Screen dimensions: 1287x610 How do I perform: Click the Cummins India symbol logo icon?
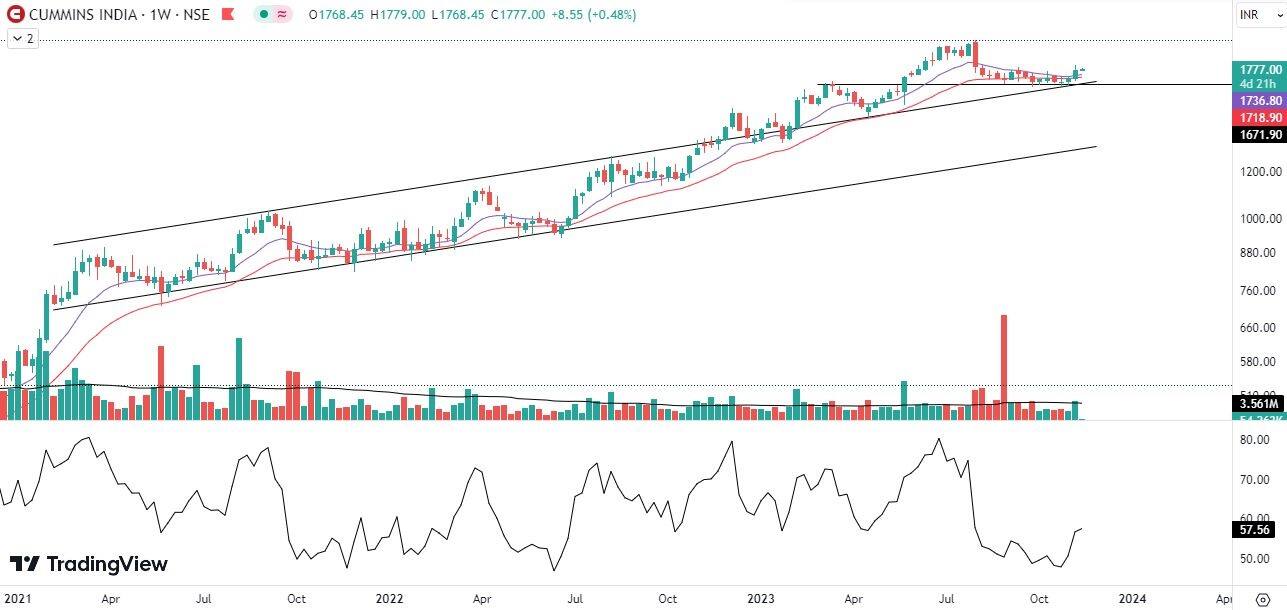15,15
